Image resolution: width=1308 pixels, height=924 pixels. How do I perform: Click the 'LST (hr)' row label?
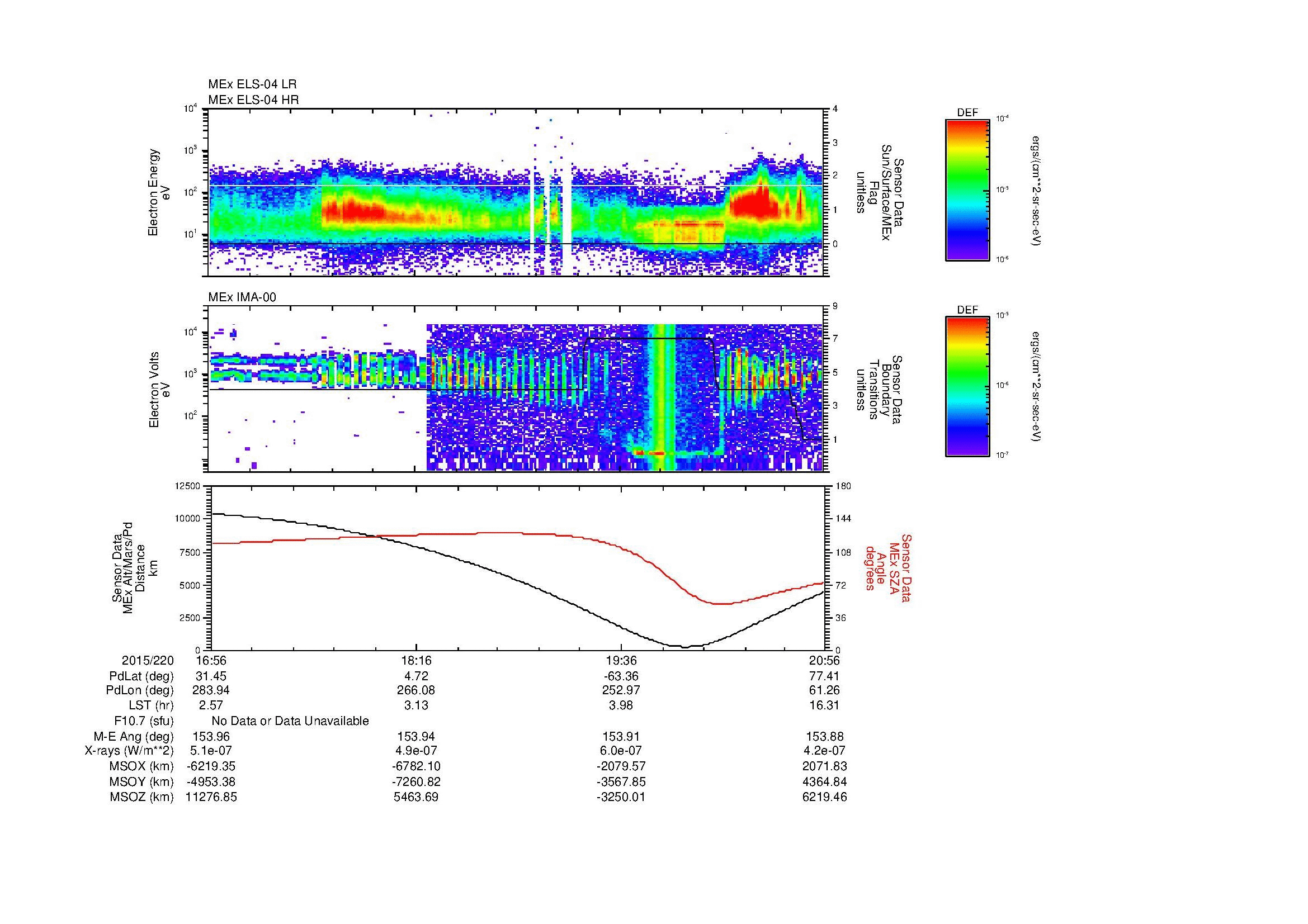pyautogui.click(x=151, y=705)
